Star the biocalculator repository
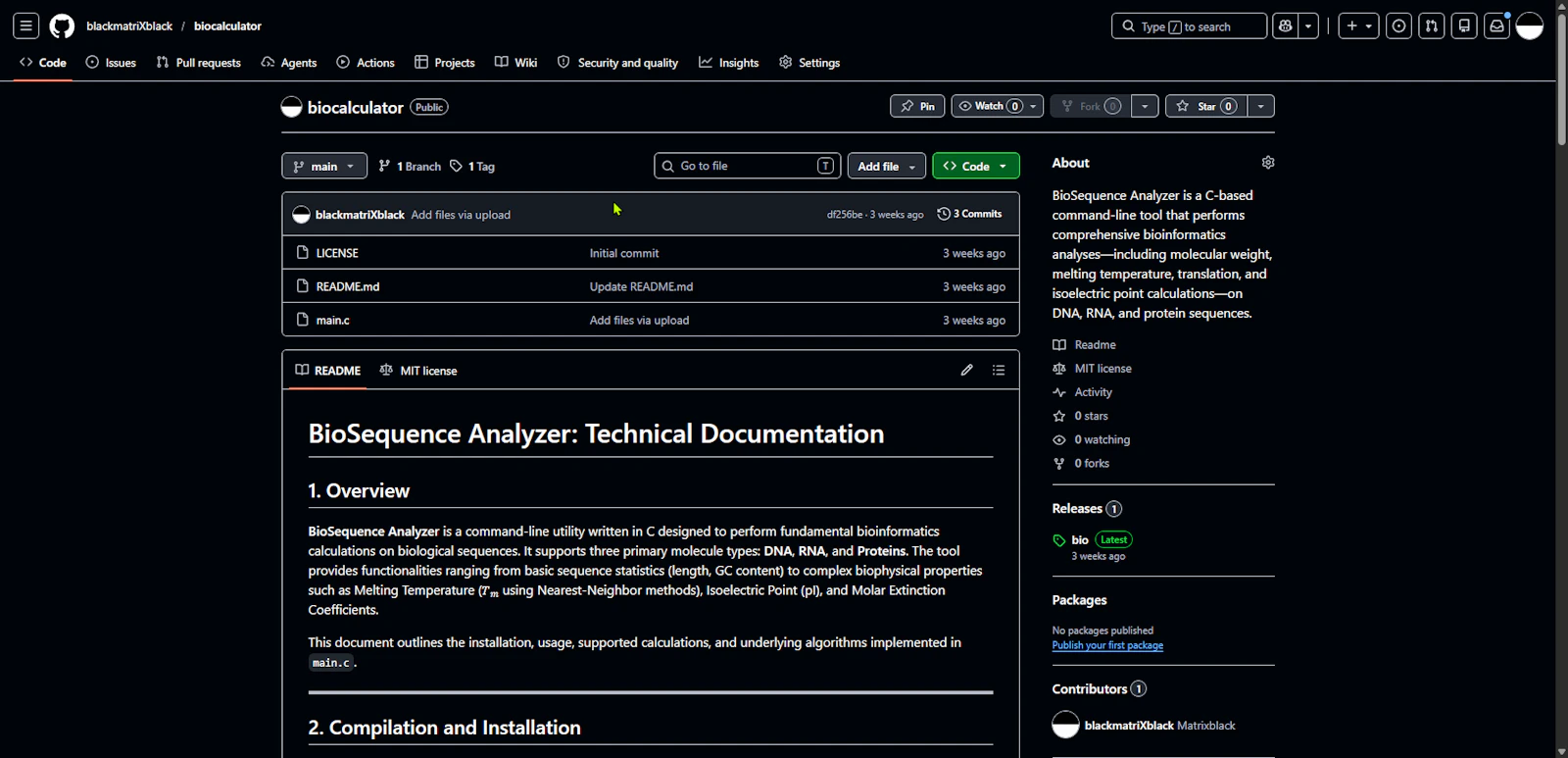Screen dimensions: 1568x758 click(1206, 106)
